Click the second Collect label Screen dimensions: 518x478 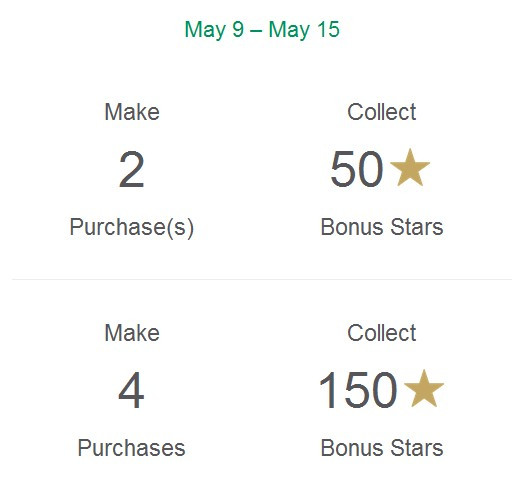tap(382, 333)
